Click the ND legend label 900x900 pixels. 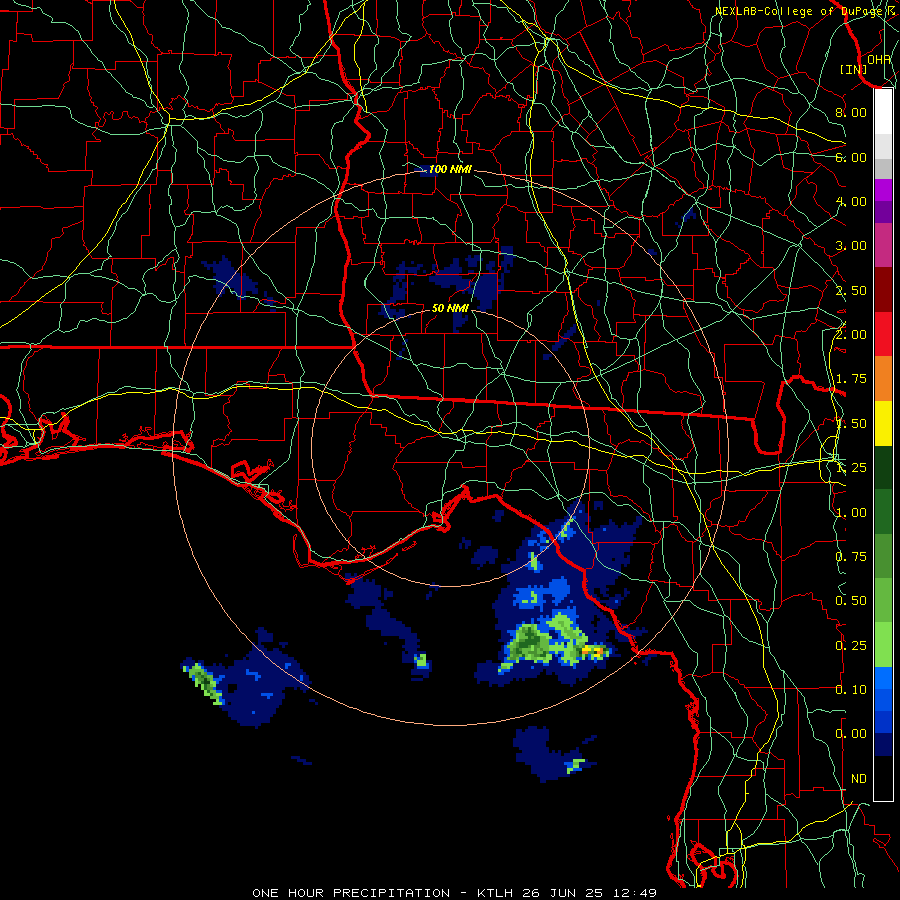coord(859,779)
